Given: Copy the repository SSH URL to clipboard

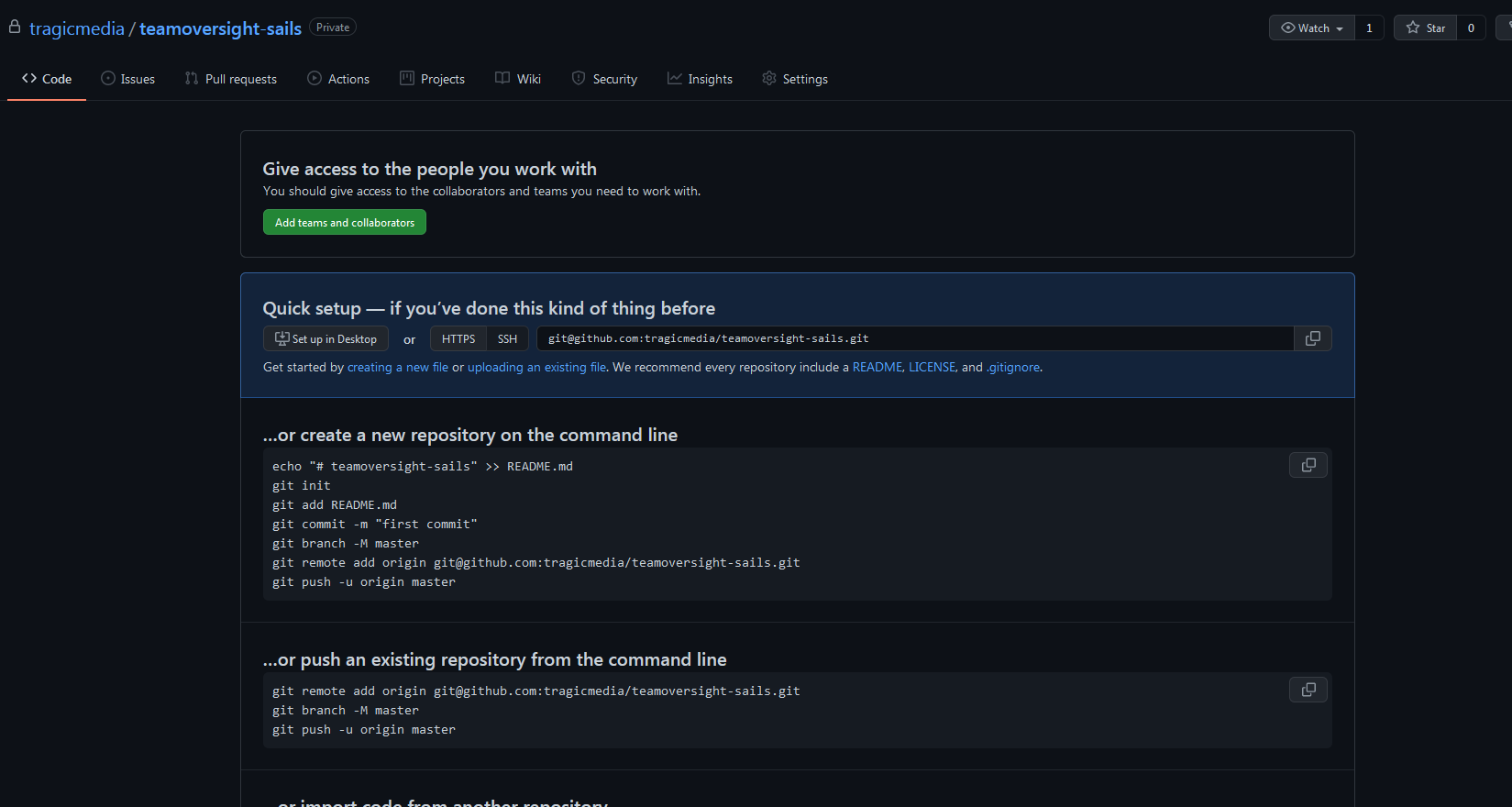Looking at the screenshot, I should point(1312,338).
